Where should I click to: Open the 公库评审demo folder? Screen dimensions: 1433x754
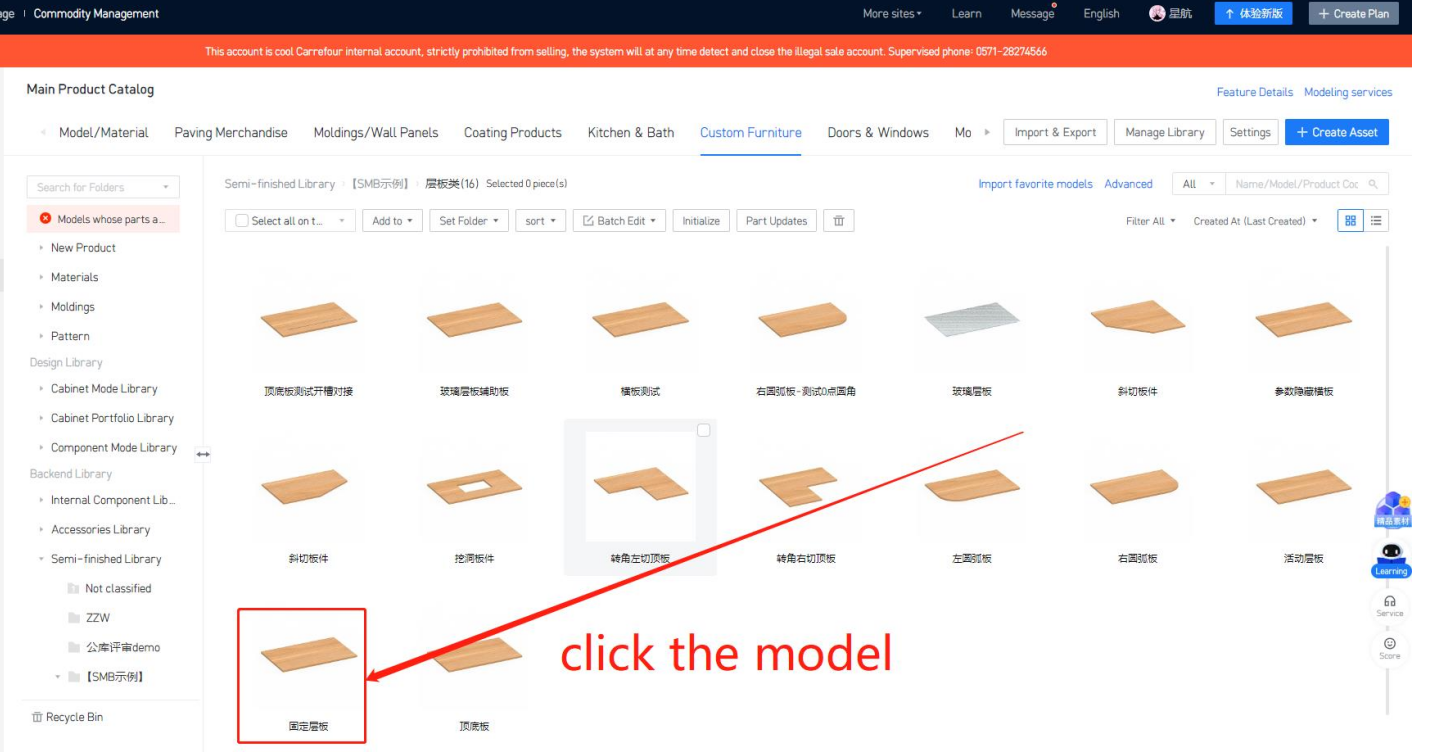[x=113, y=647]
